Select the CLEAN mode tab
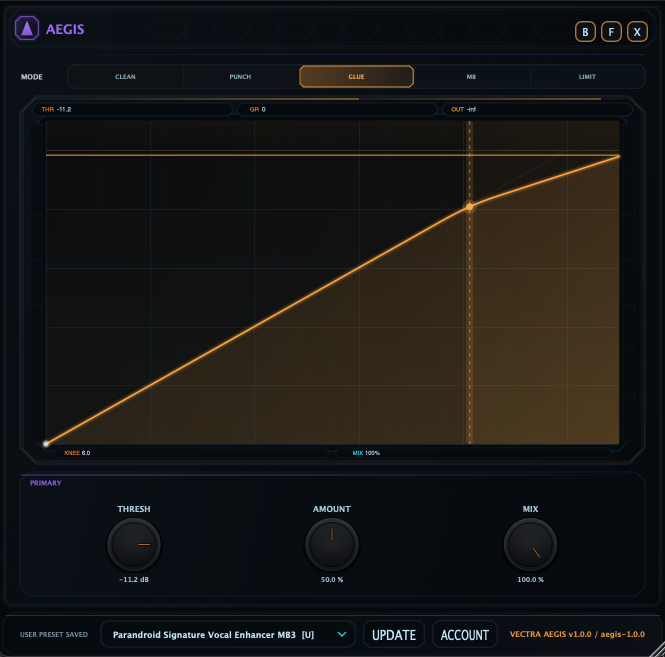The width and height of the screenshot is (665, 657). click(x=126, y=77)
